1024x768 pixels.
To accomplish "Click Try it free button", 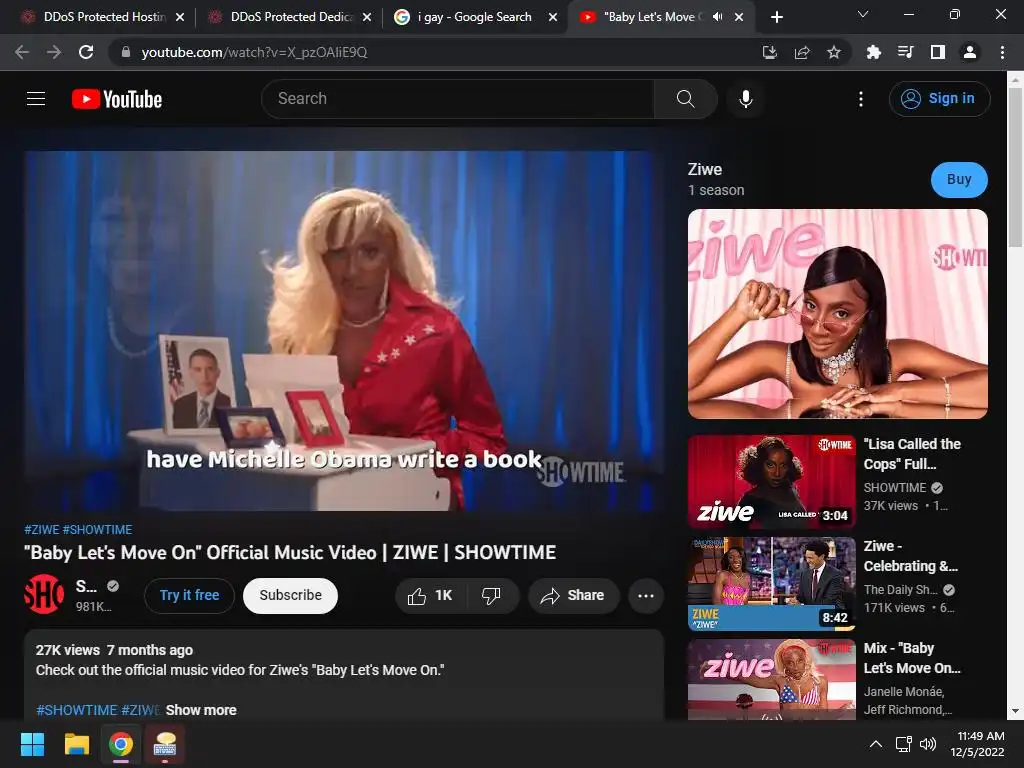I will coord(189,596).
